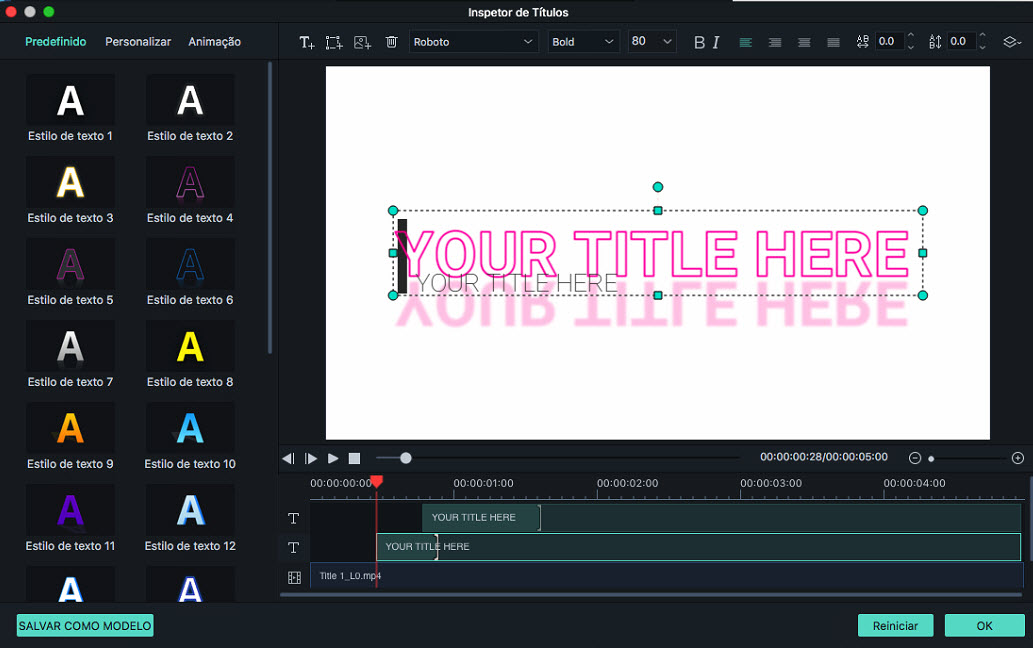The image size is (1033, 648).
Task: Click the character spacing value field
Action: (x=889, y=41)
